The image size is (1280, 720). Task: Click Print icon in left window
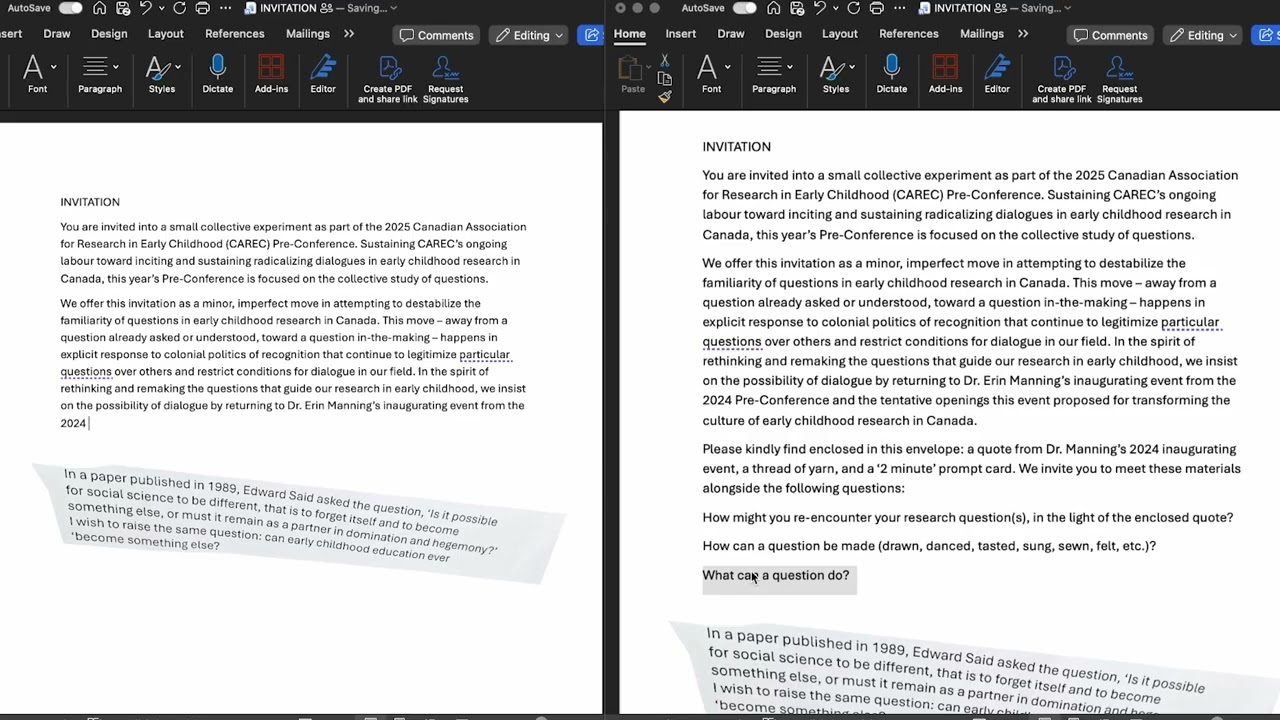202,8
